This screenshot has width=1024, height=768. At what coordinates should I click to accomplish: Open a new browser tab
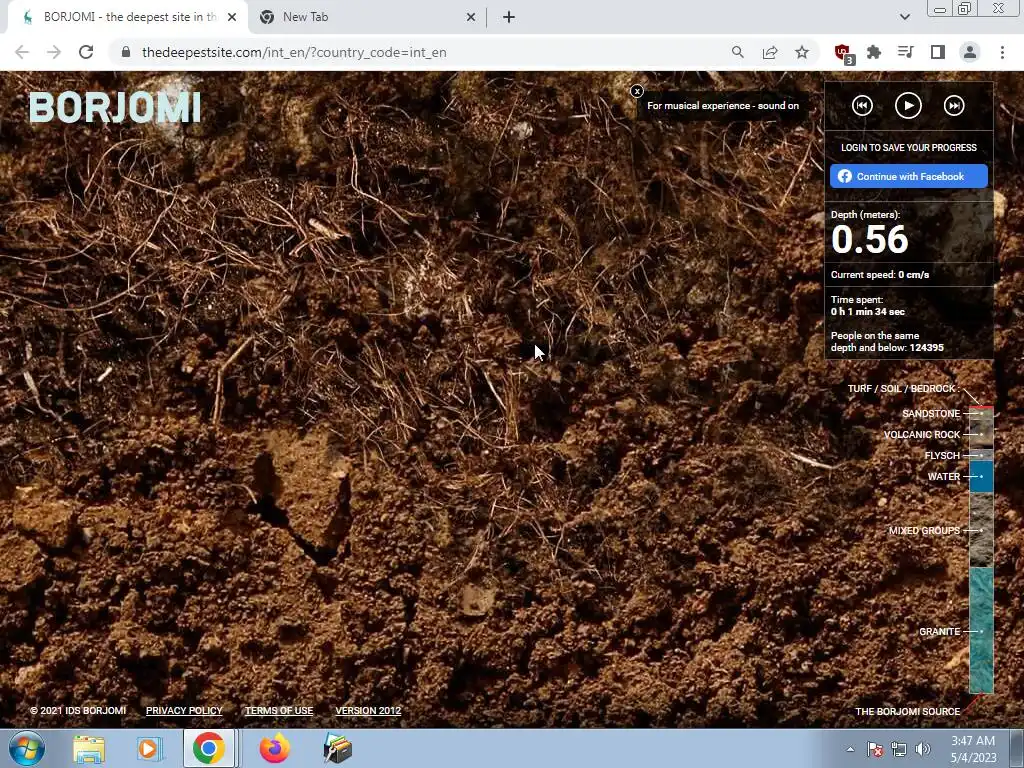click(509, 18)
